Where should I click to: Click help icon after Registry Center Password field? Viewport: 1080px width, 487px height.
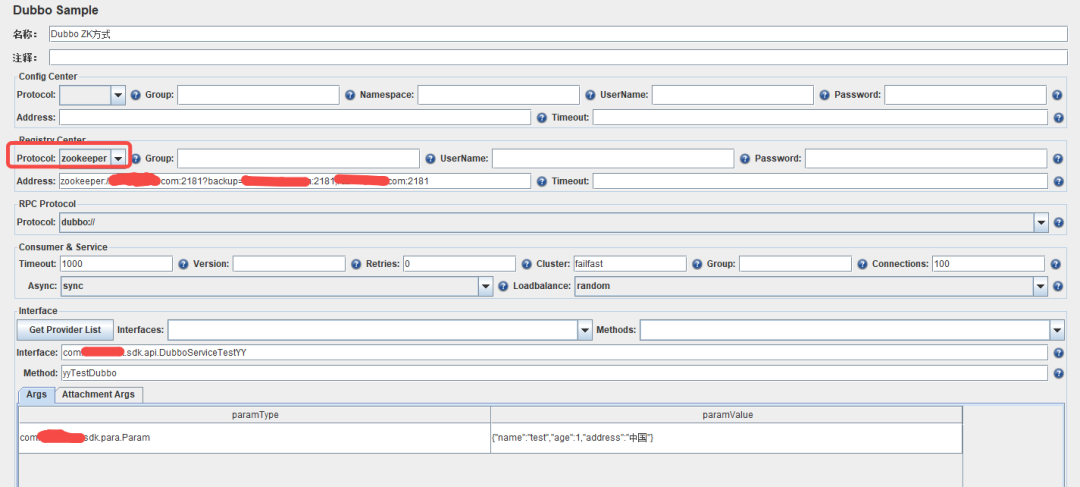pyautogui.click(x=1058, y=158)
